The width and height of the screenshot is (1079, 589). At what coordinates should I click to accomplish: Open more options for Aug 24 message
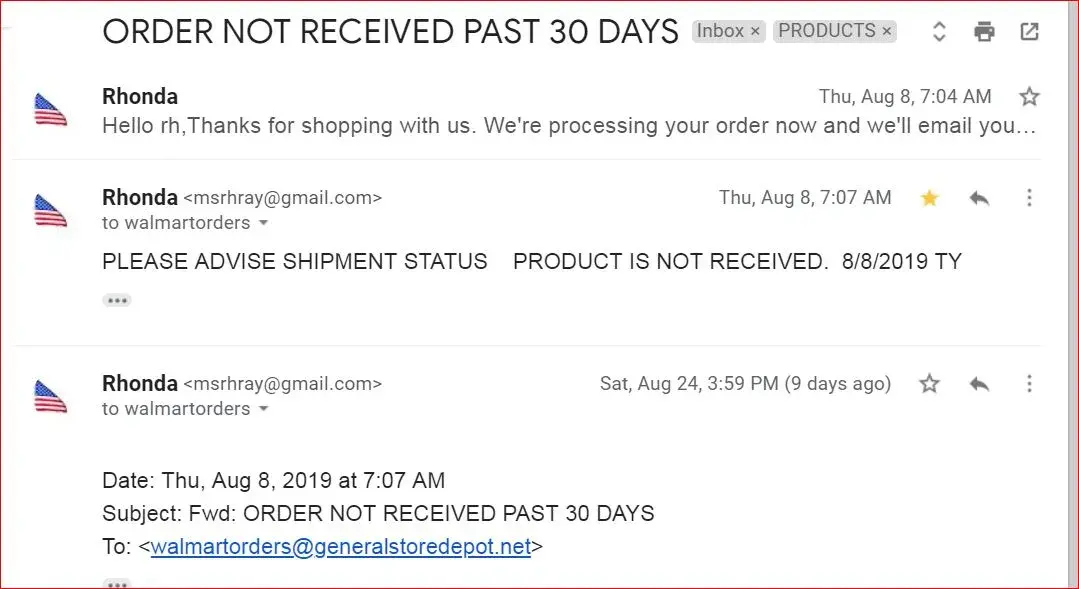[x=1029, y=384]
